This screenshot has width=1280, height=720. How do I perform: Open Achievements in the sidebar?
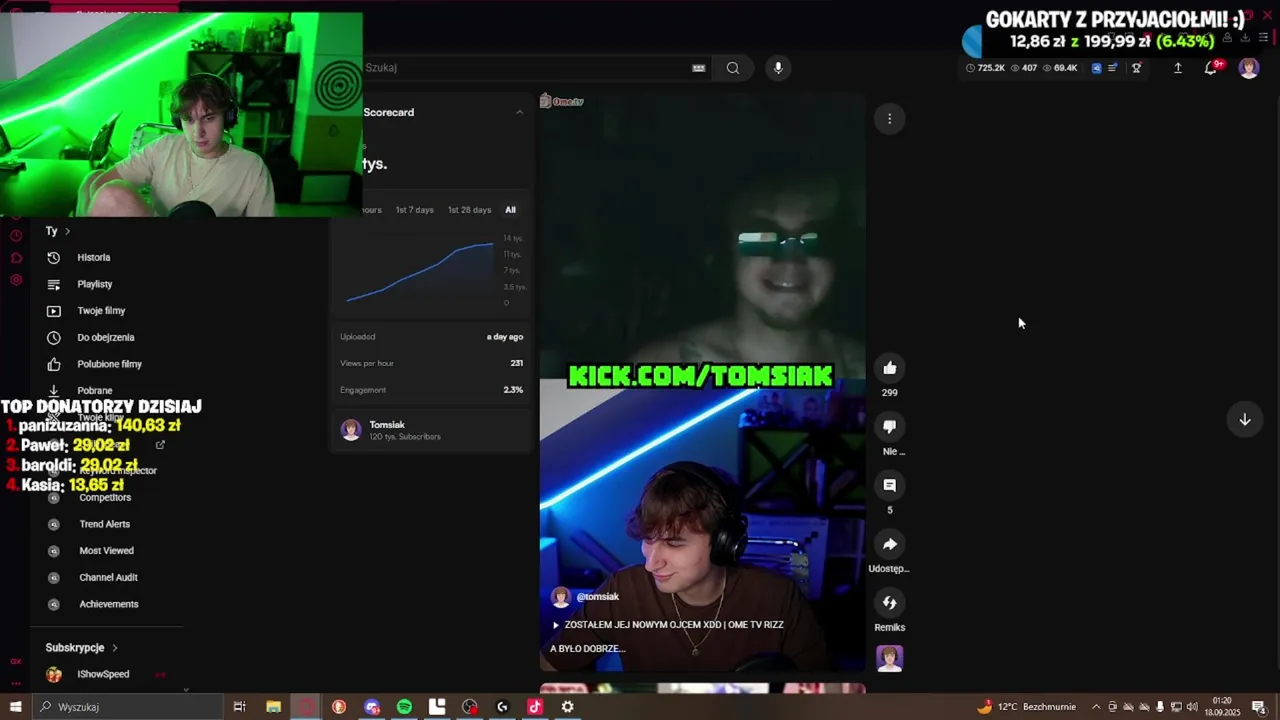pos(108,604)
